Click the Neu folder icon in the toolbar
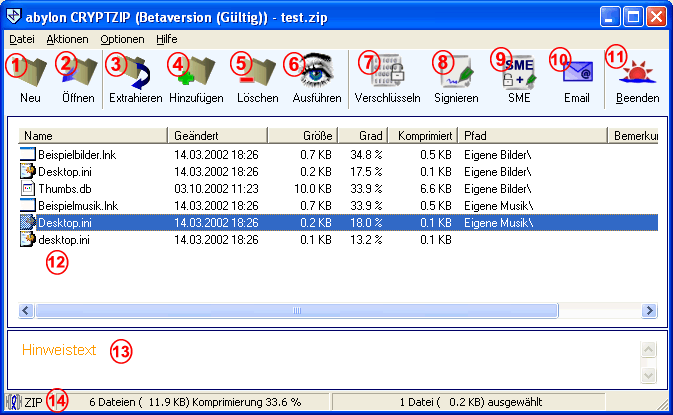Image resolution: width=673 pixels, height=415 pixels. click(x=32, y=72)
